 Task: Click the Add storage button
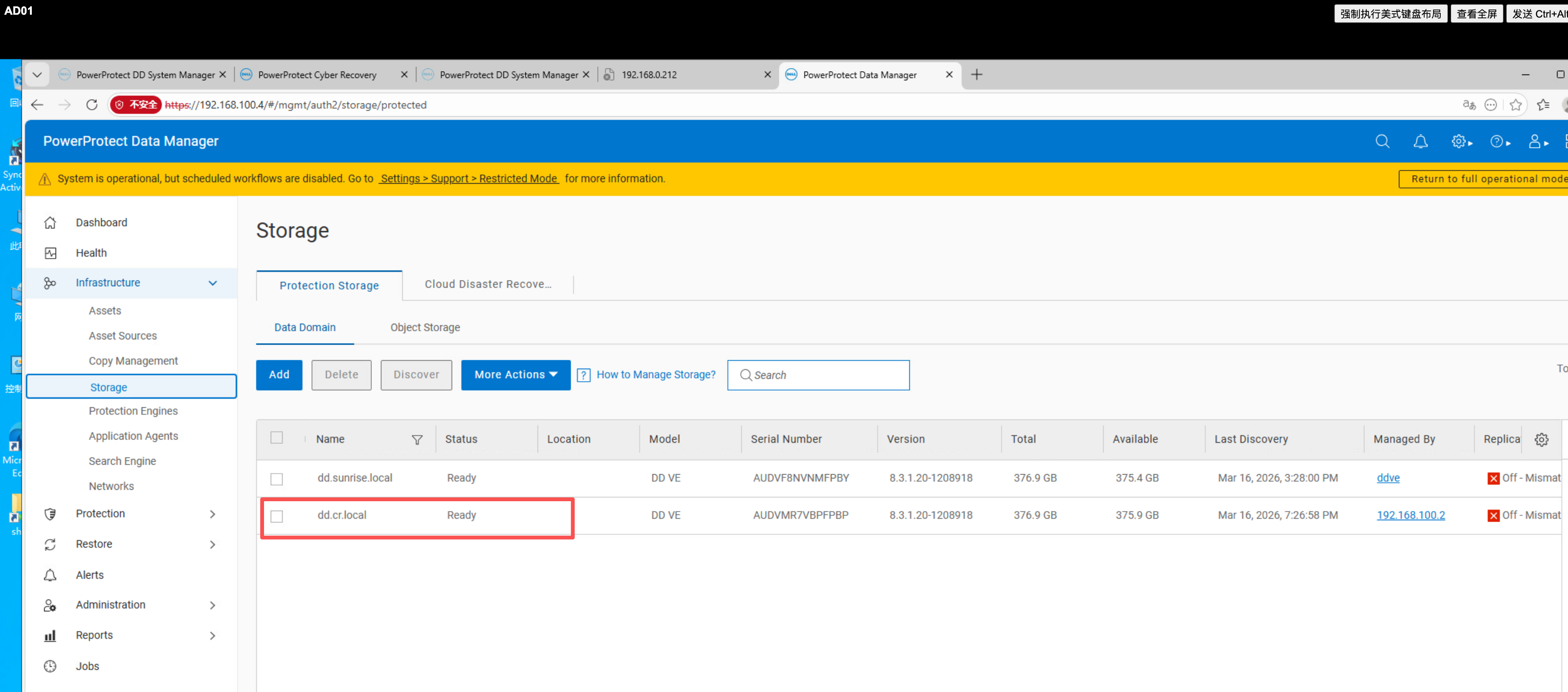(x=279, y=375)
